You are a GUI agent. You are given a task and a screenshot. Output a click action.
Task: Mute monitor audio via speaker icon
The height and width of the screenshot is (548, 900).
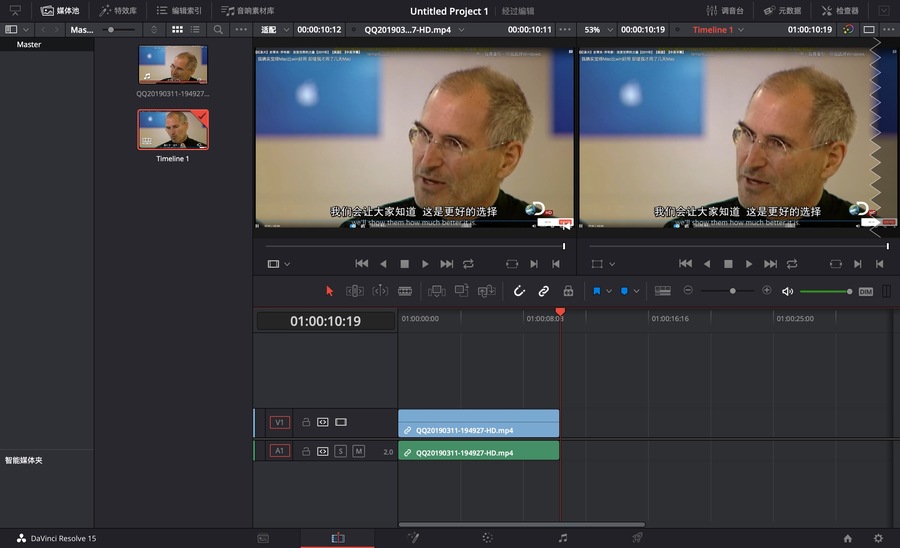pos(788,292)
